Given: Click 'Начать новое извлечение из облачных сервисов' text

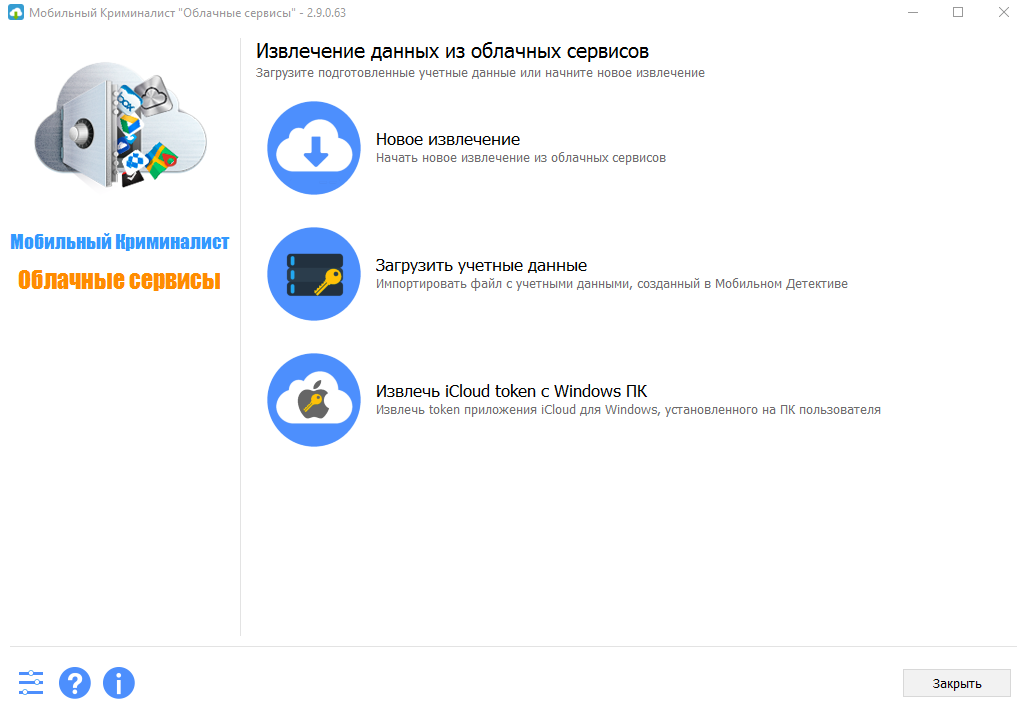Looking at the screenshot, I should click(x=520, y=158).
